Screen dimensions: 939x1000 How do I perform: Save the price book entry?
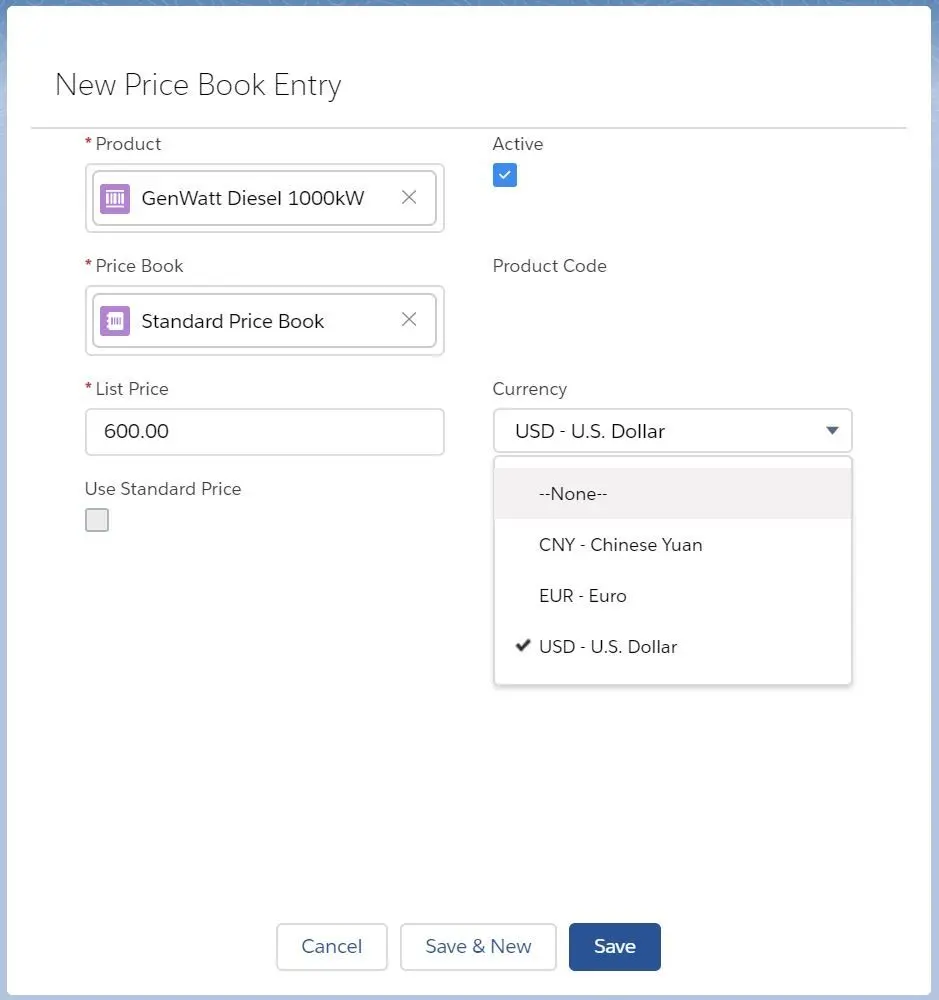pyautogui.click(x=615, y=946)
